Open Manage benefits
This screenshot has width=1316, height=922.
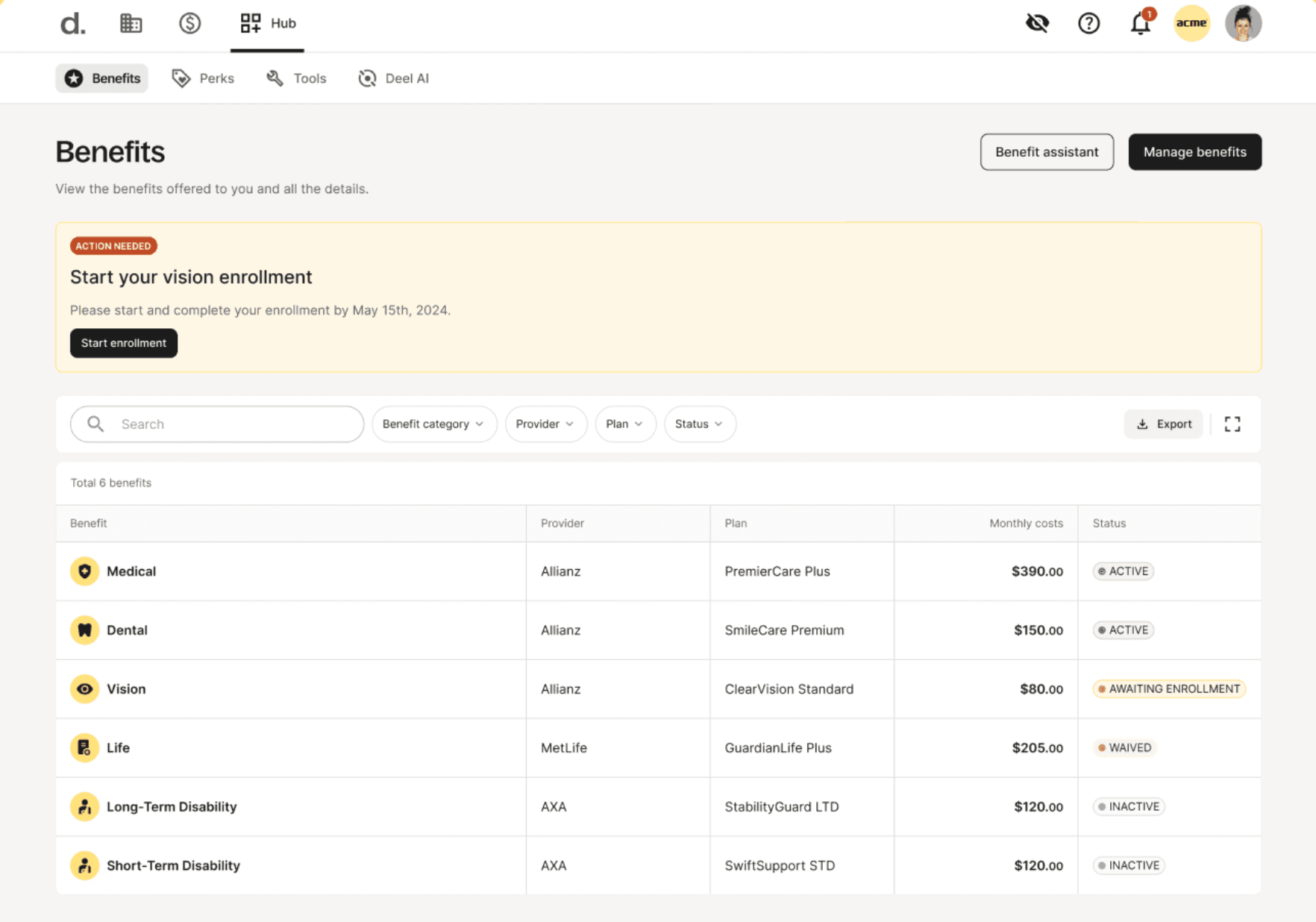pos(1194,151)
